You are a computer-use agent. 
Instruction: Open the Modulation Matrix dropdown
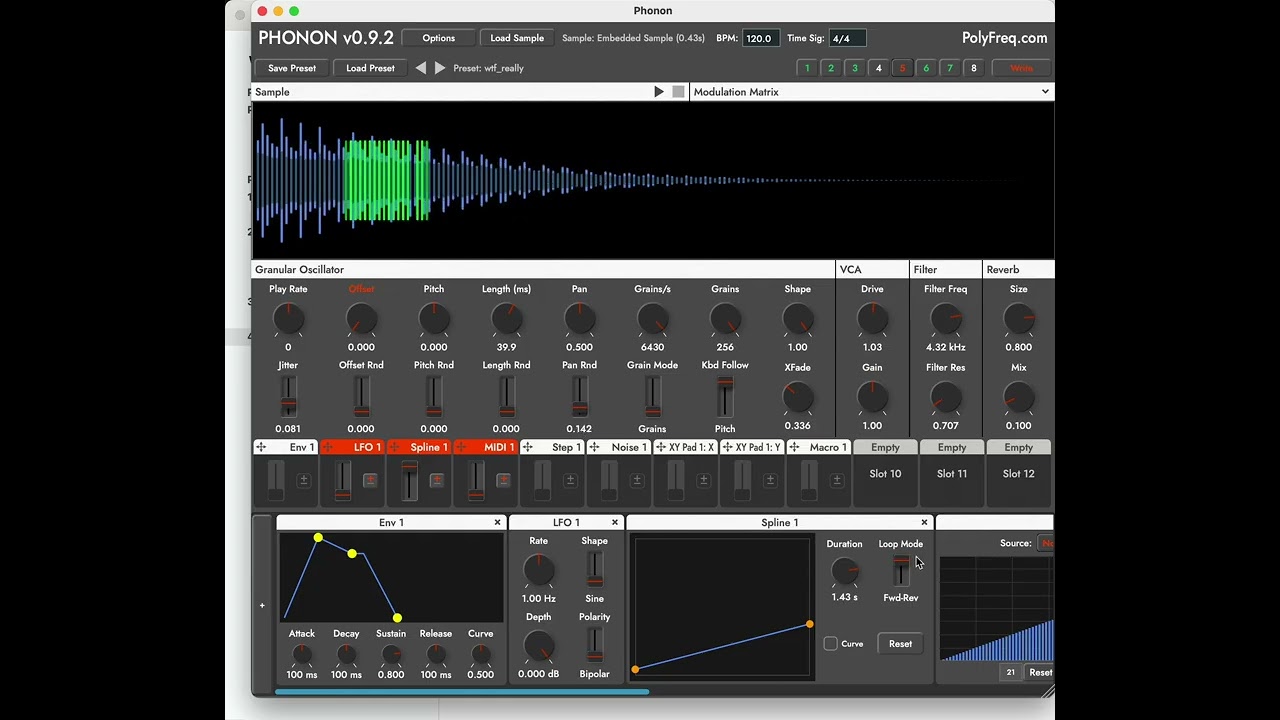[871, 92]
